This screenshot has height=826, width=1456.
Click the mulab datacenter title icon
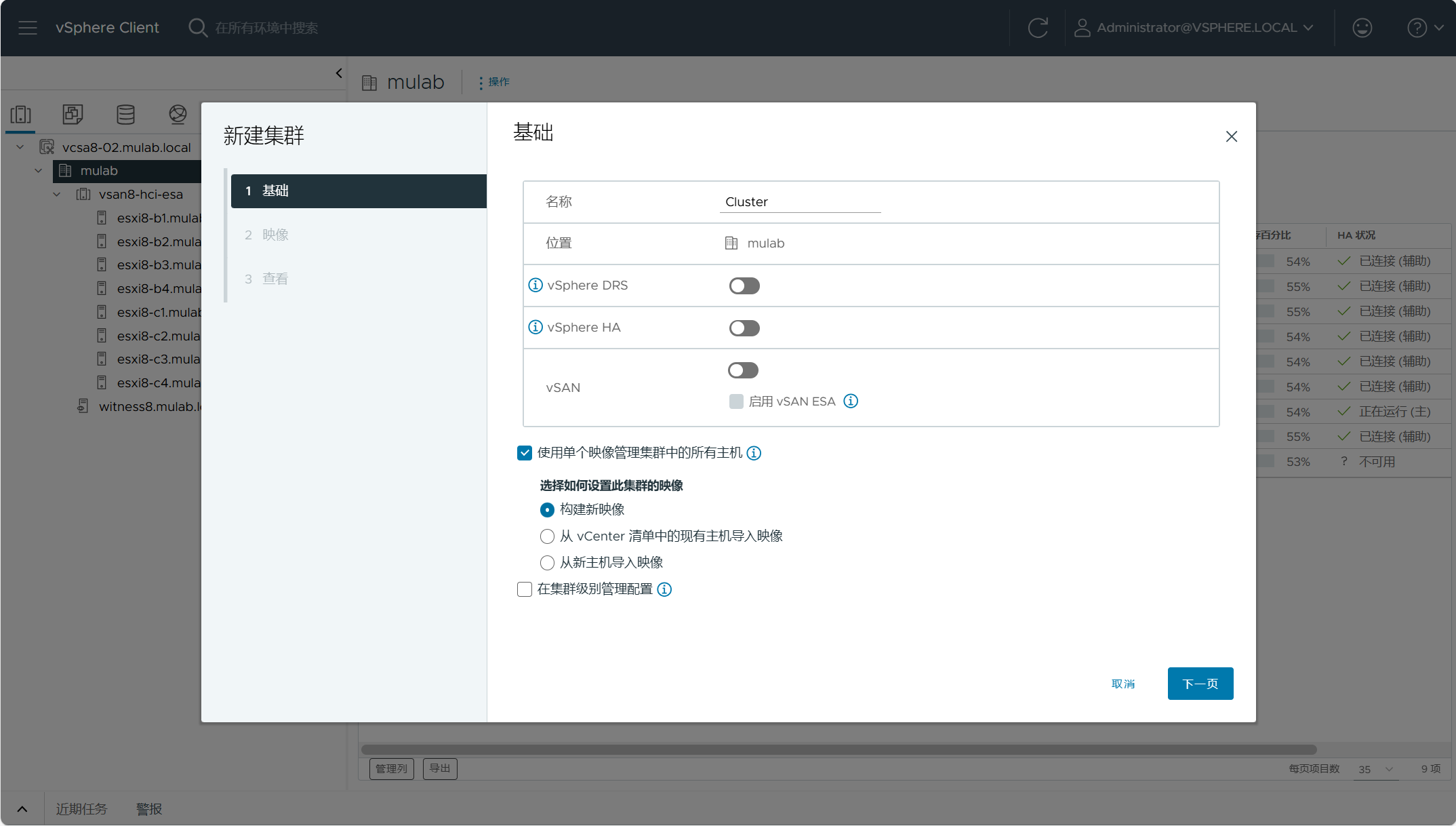369,83
